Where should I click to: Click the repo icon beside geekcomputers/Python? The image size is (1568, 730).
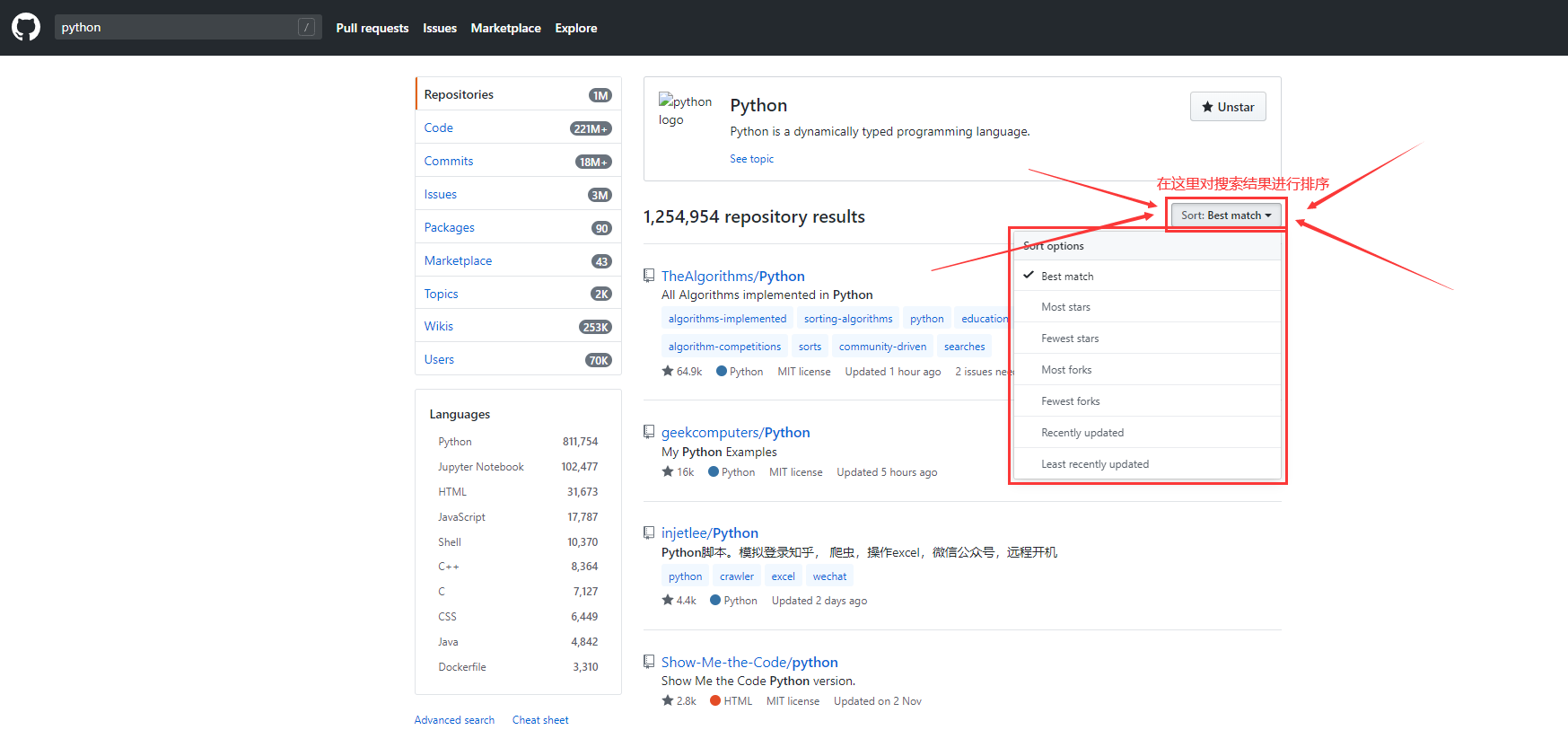pos(649,432)
